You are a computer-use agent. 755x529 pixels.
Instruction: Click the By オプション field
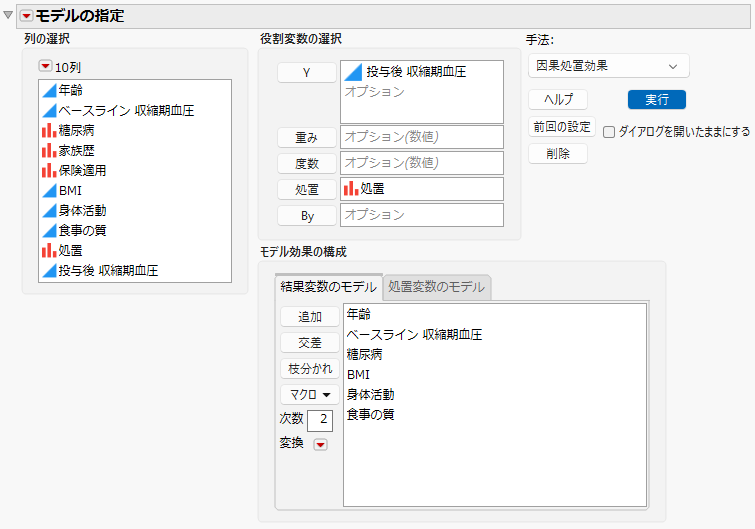tap(422, 215)
